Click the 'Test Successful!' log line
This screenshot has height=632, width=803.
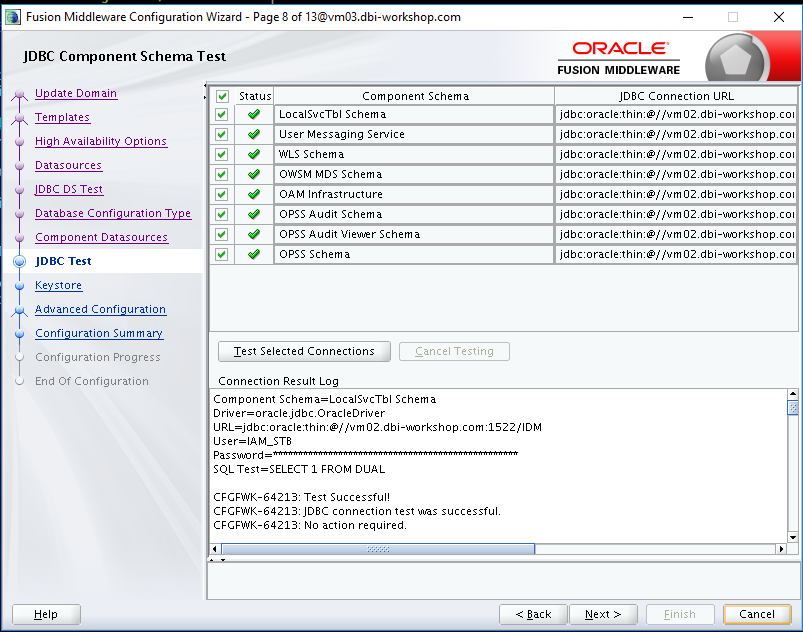tap(302, 497)
